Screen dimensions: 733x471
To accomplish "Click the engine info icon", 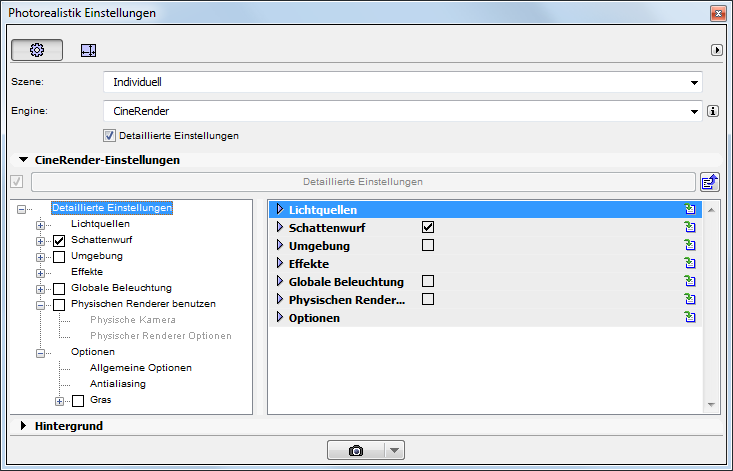I will coord(712,111).
